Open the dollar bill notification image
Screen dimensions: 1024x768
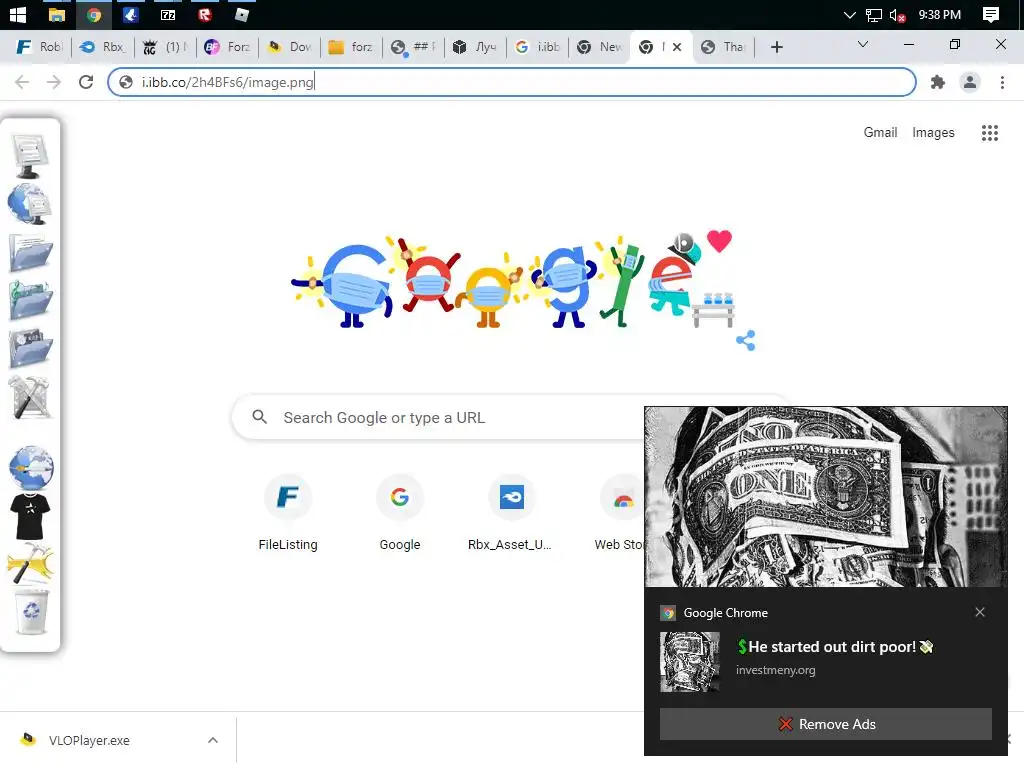click(x=825, y=496)
